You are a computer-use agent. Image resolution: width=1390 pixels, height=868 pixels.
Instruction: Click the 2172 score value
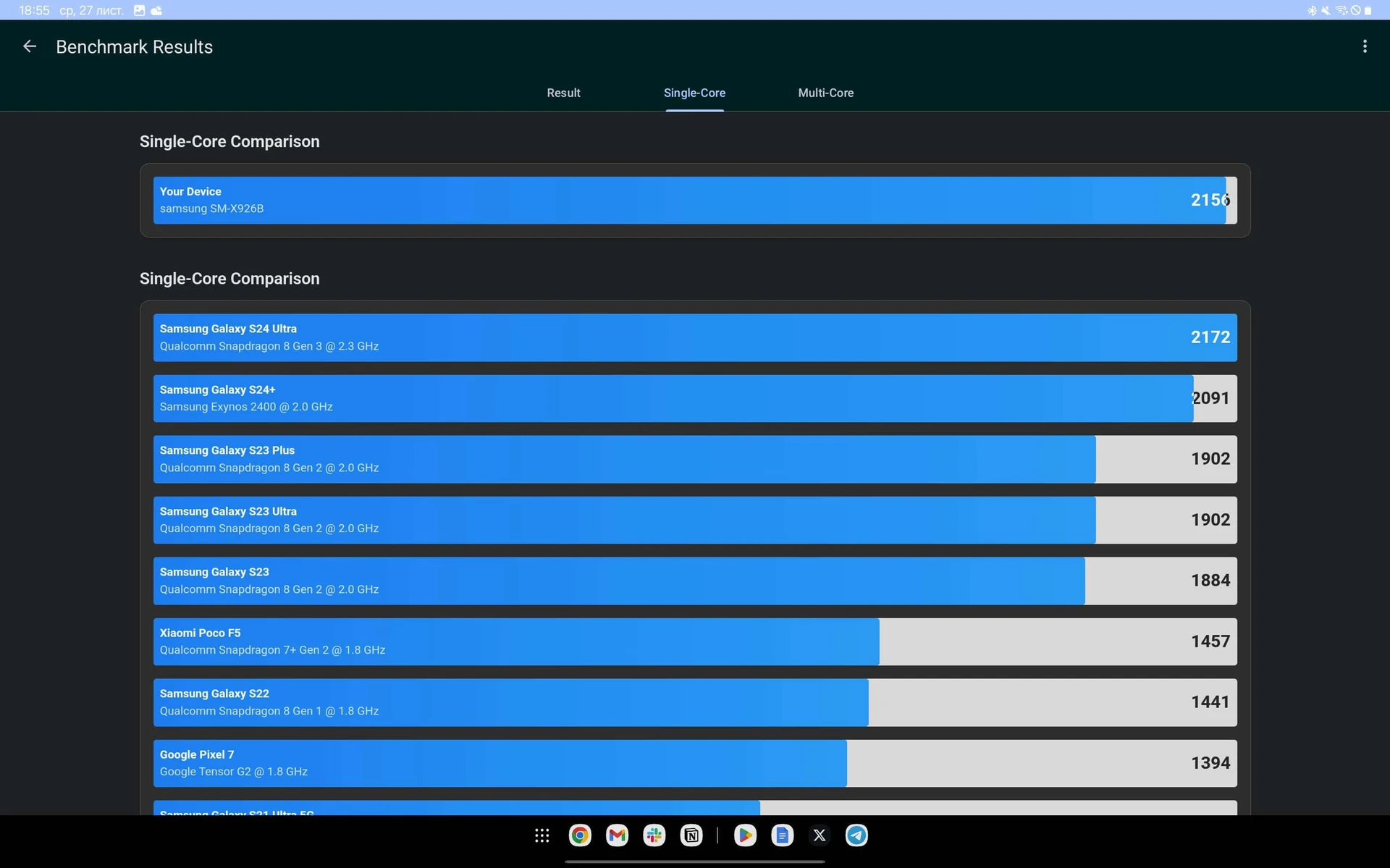click(1210, 337)
